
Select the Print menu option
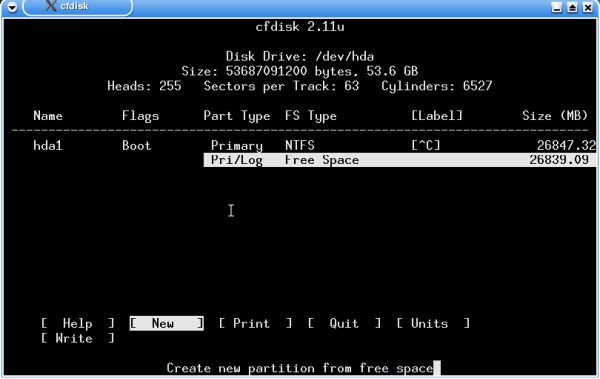(255, 323)
